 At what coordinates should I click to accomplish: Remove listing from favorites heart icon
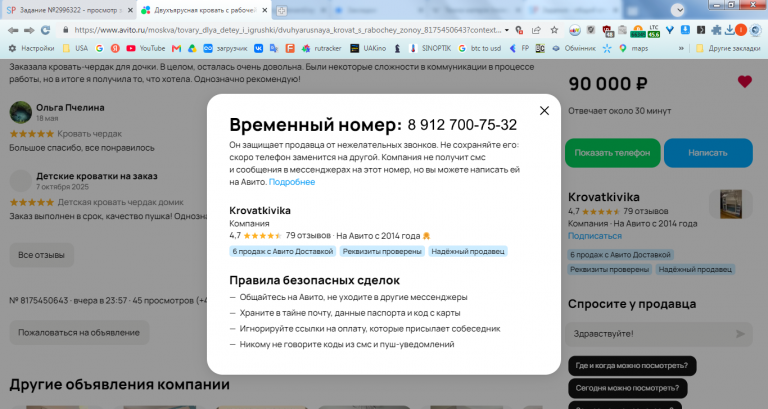coord(744,82)
